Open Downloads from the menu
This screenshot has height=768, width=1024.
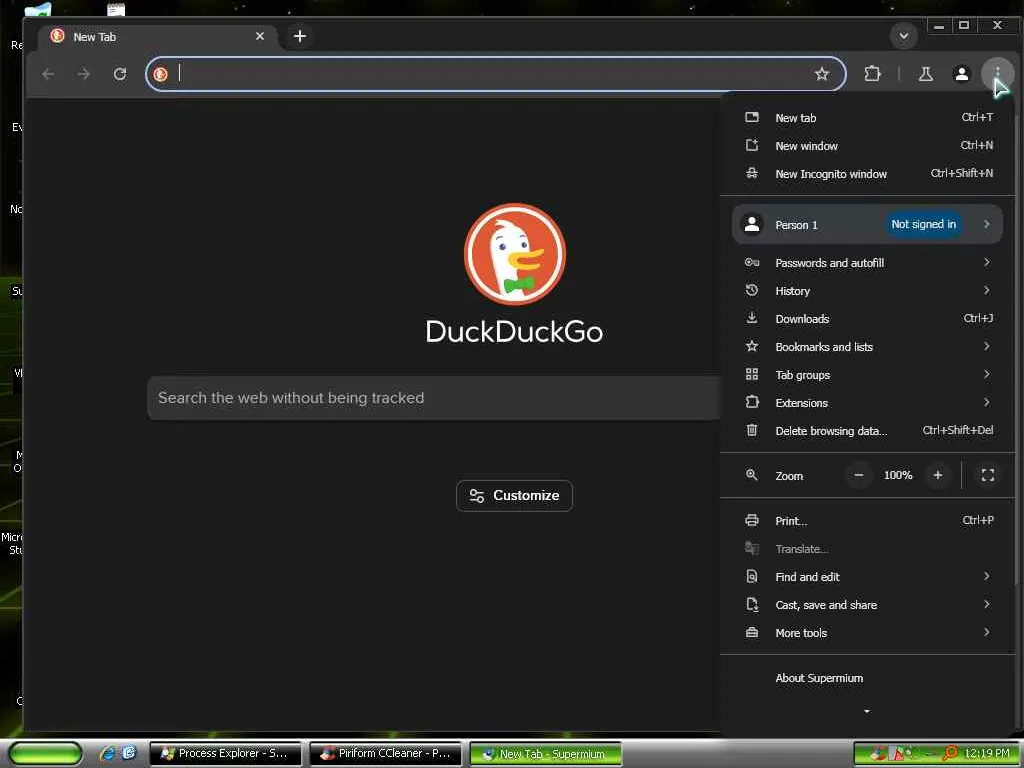pos(869,319)
